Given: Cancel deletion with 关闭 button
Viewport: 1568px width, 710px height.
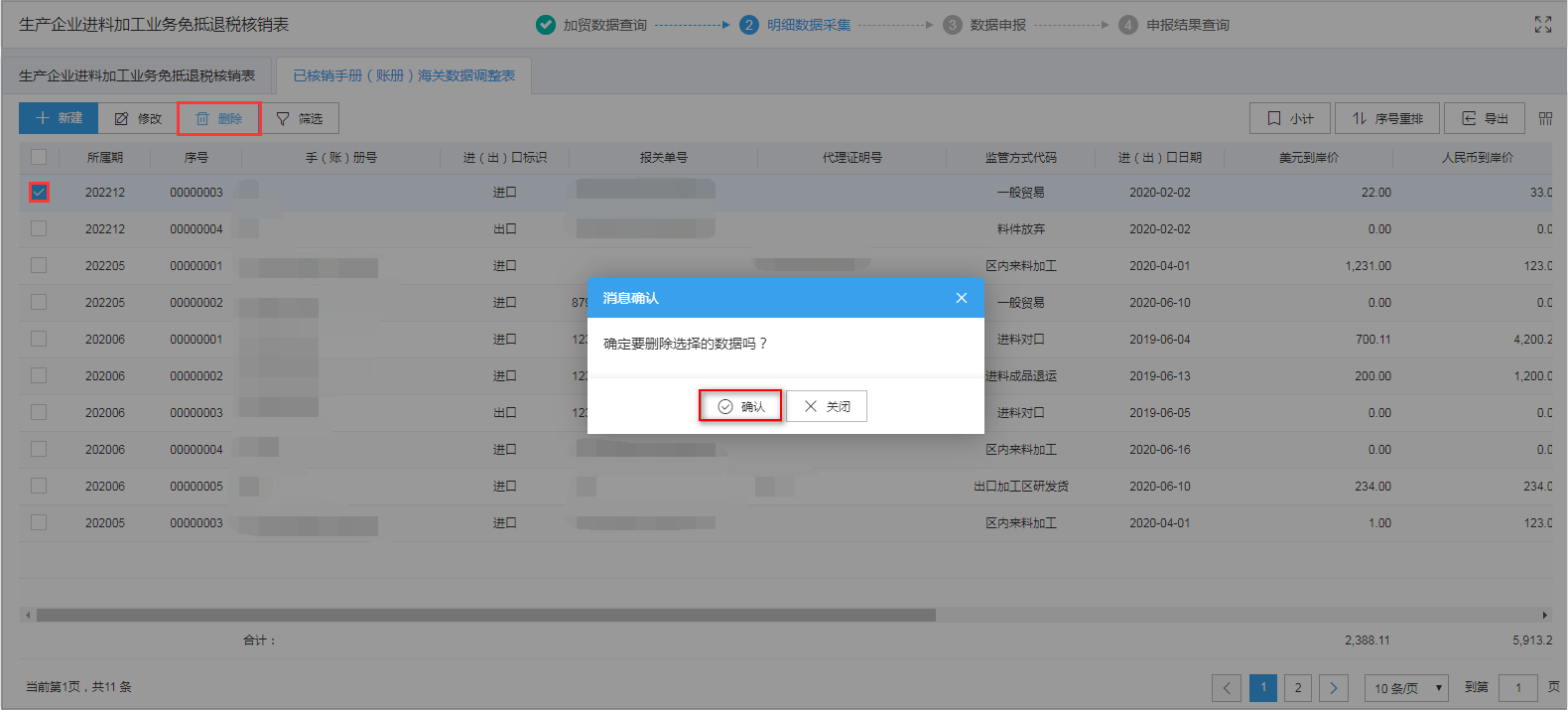Looking at the screenshot, I should [x=827, y=406].
